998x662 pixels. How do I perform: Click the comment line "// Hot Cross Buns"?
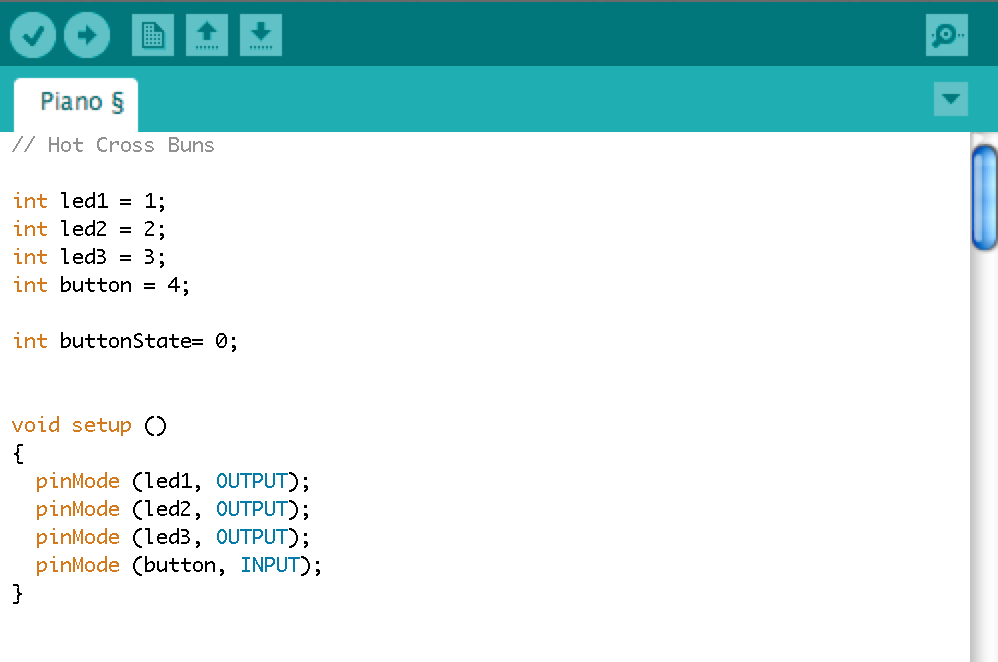113,145
